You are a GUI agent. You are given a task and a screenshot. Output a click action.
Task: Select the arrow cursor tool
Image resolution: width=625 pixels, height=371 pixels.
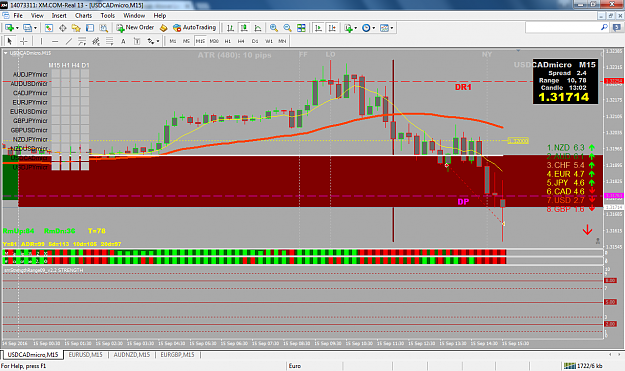10,41
